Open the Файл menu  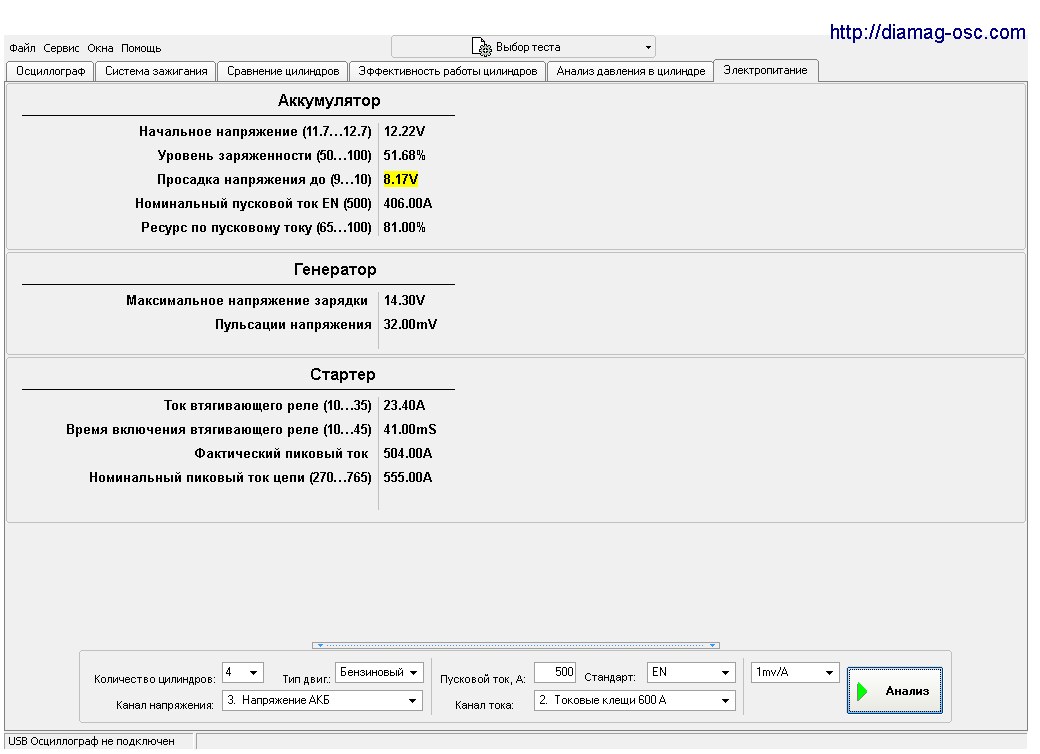click(23, 48)
